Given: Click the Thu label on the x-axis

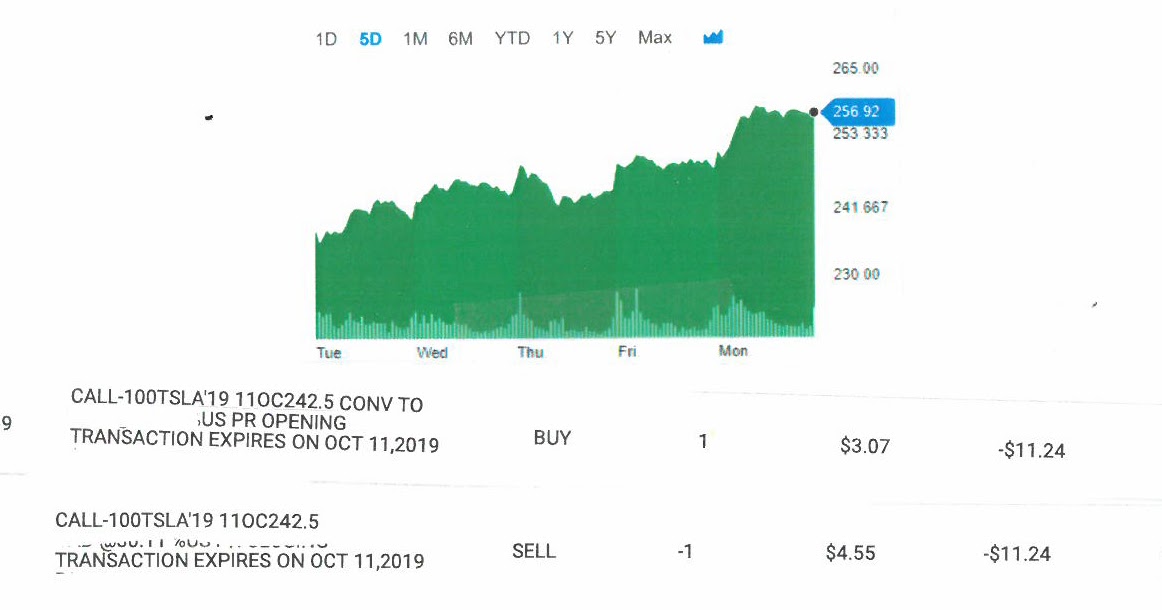Looking at the screenshot, I should 530,352.
